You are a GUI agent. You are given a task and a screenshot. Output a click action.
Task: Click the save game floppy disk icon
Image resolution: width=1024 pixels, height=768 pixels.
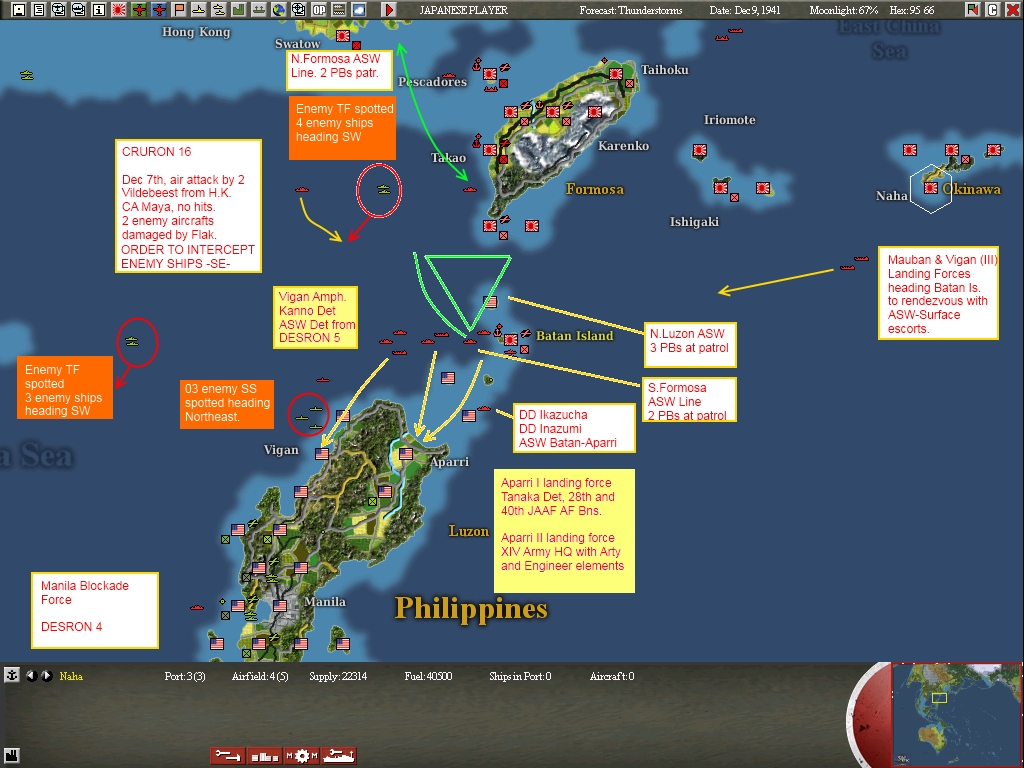click(x=18, y=10)
